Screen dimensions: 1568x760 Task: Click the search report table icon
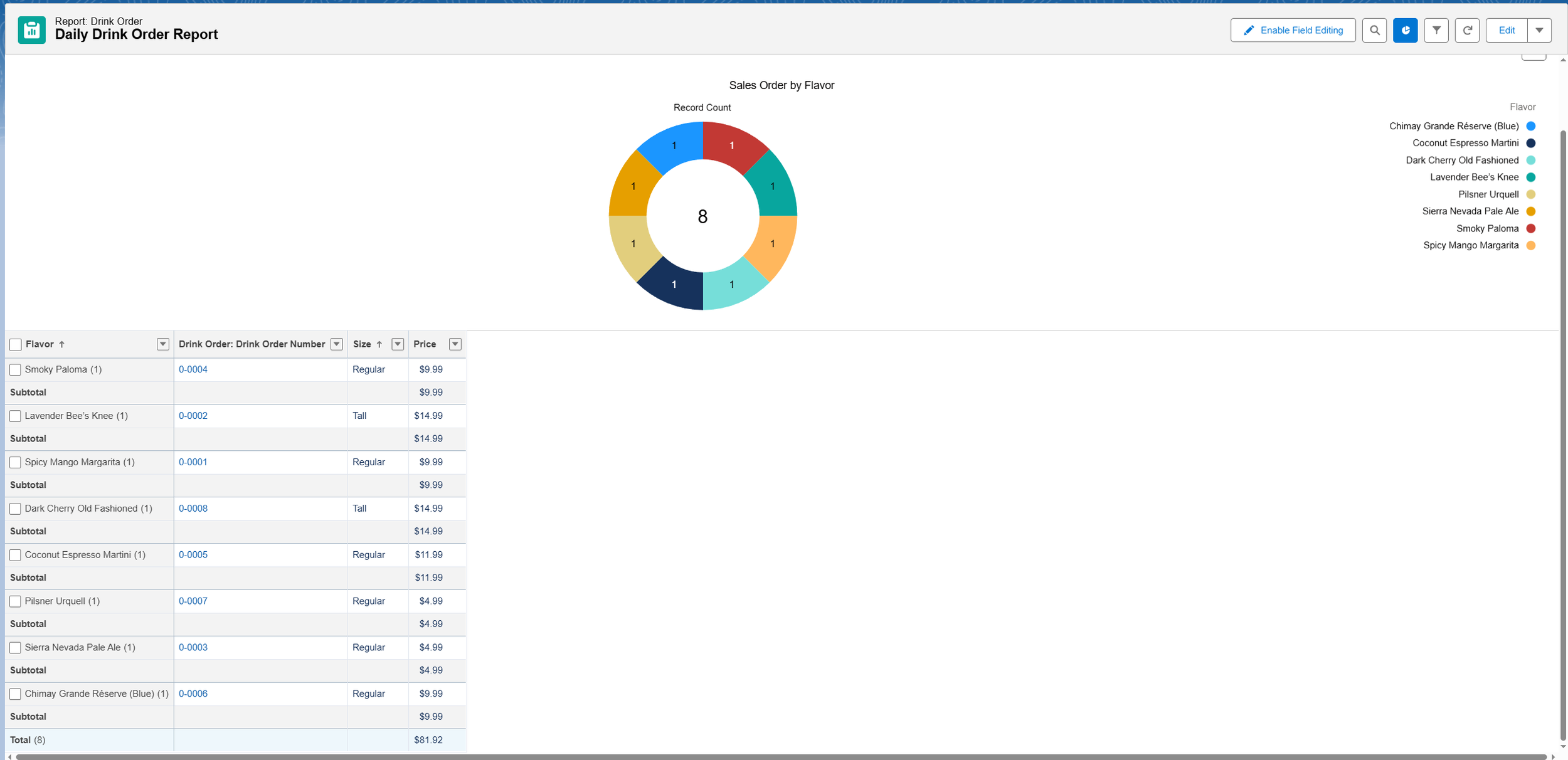click(1374, 30)
